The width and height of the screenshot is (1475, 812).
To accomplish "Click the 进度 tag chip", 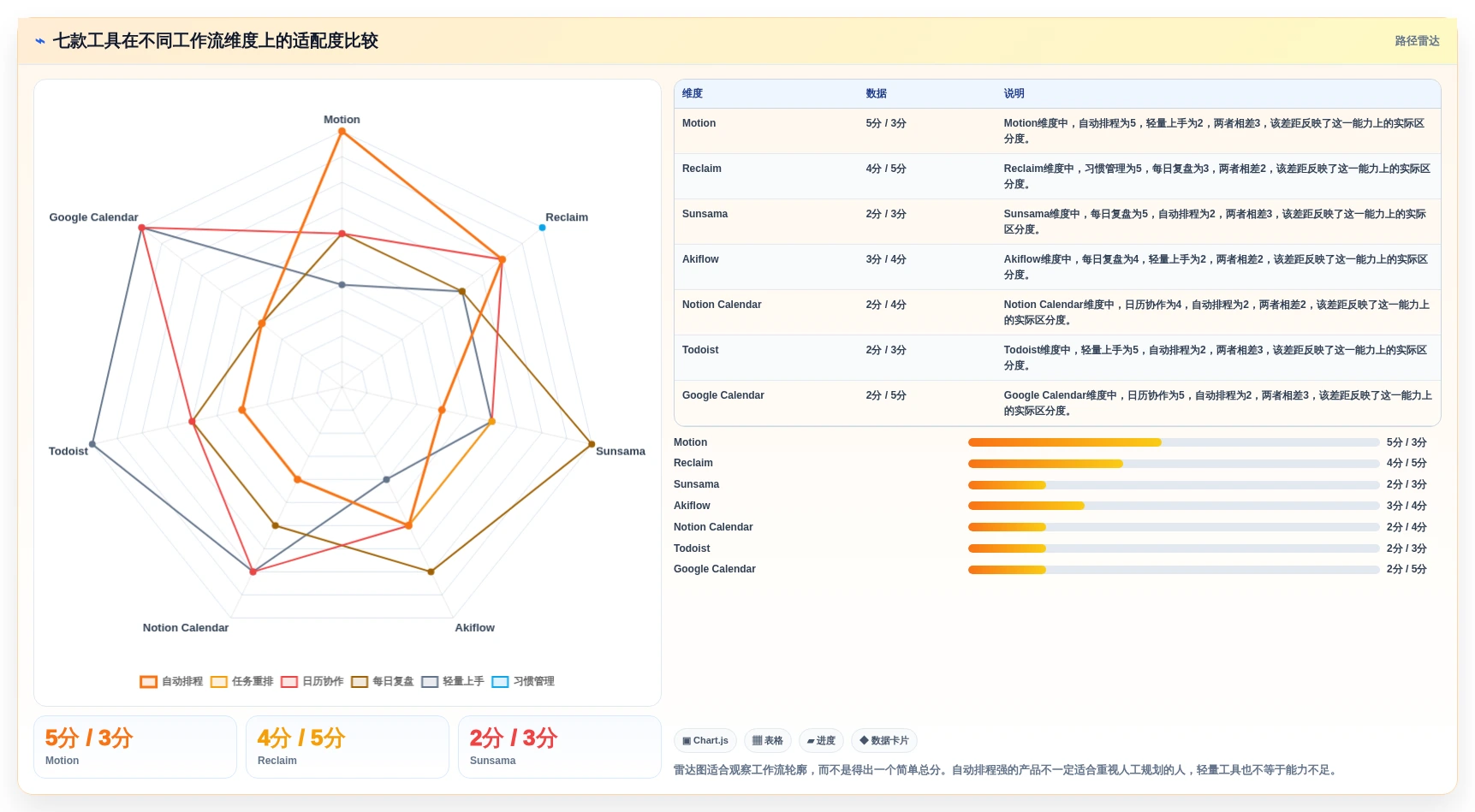I will click(x=822, y=741).
